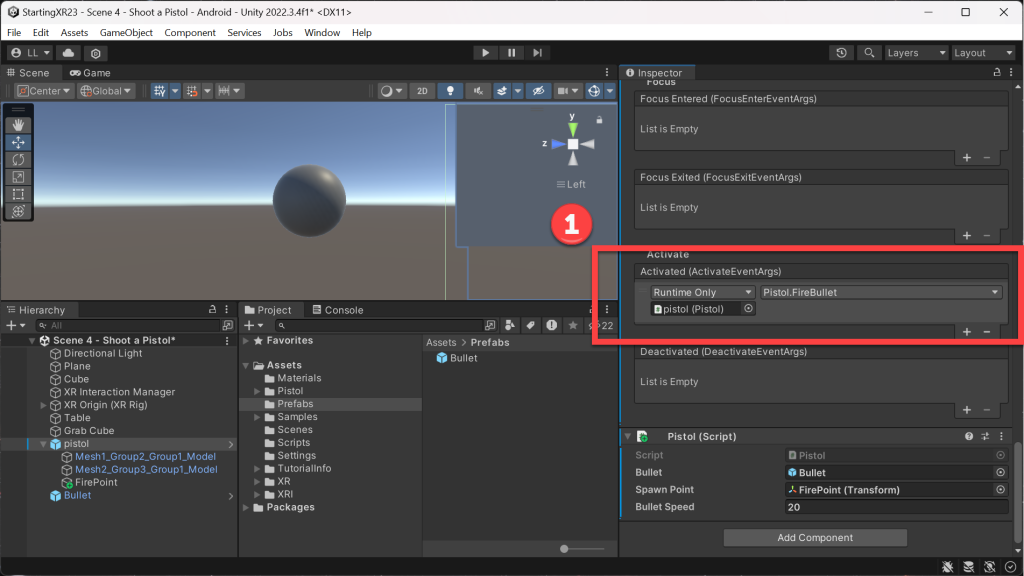This screenshot has width=1024, height=576.
Task: Open the Component menu
Action: point(190,33)
